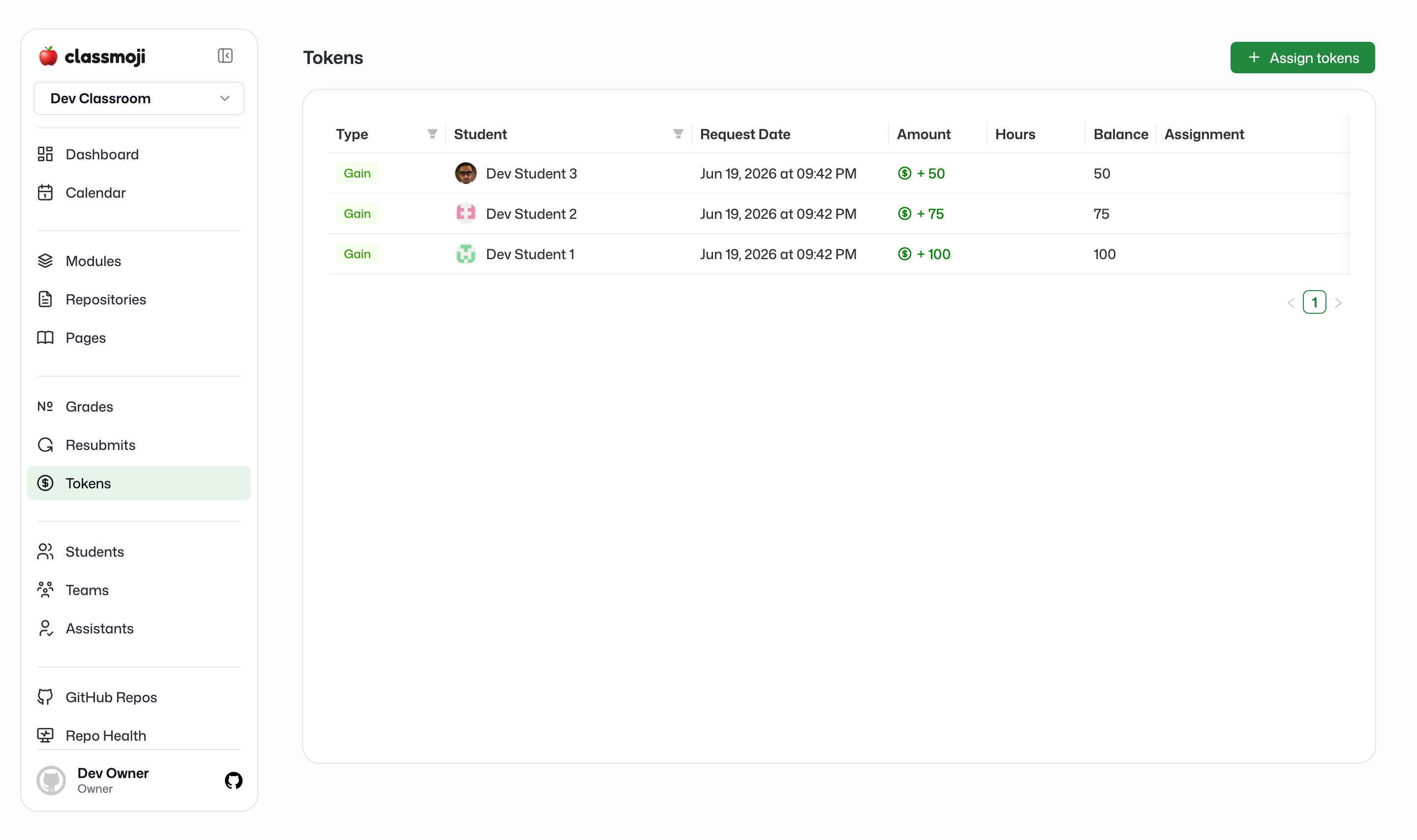Screen dimensions: 1417x840
Task: Click the Repositories document icon
Action: click(x=45, y=299)
